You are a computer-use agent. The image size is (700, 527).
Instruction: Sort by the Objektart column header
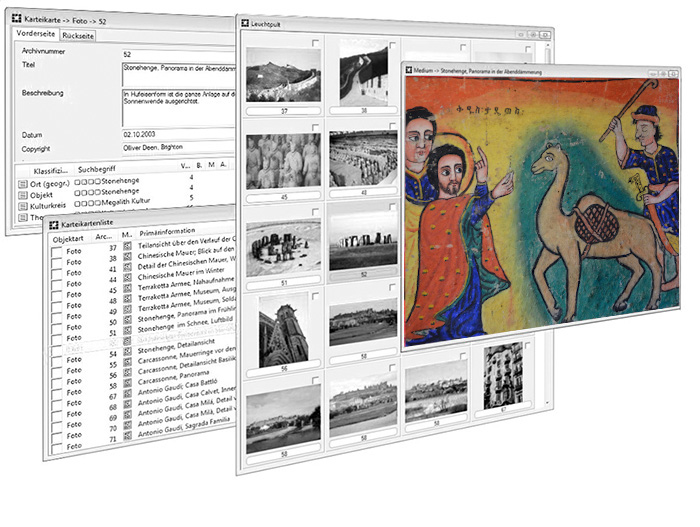point(68,239)
